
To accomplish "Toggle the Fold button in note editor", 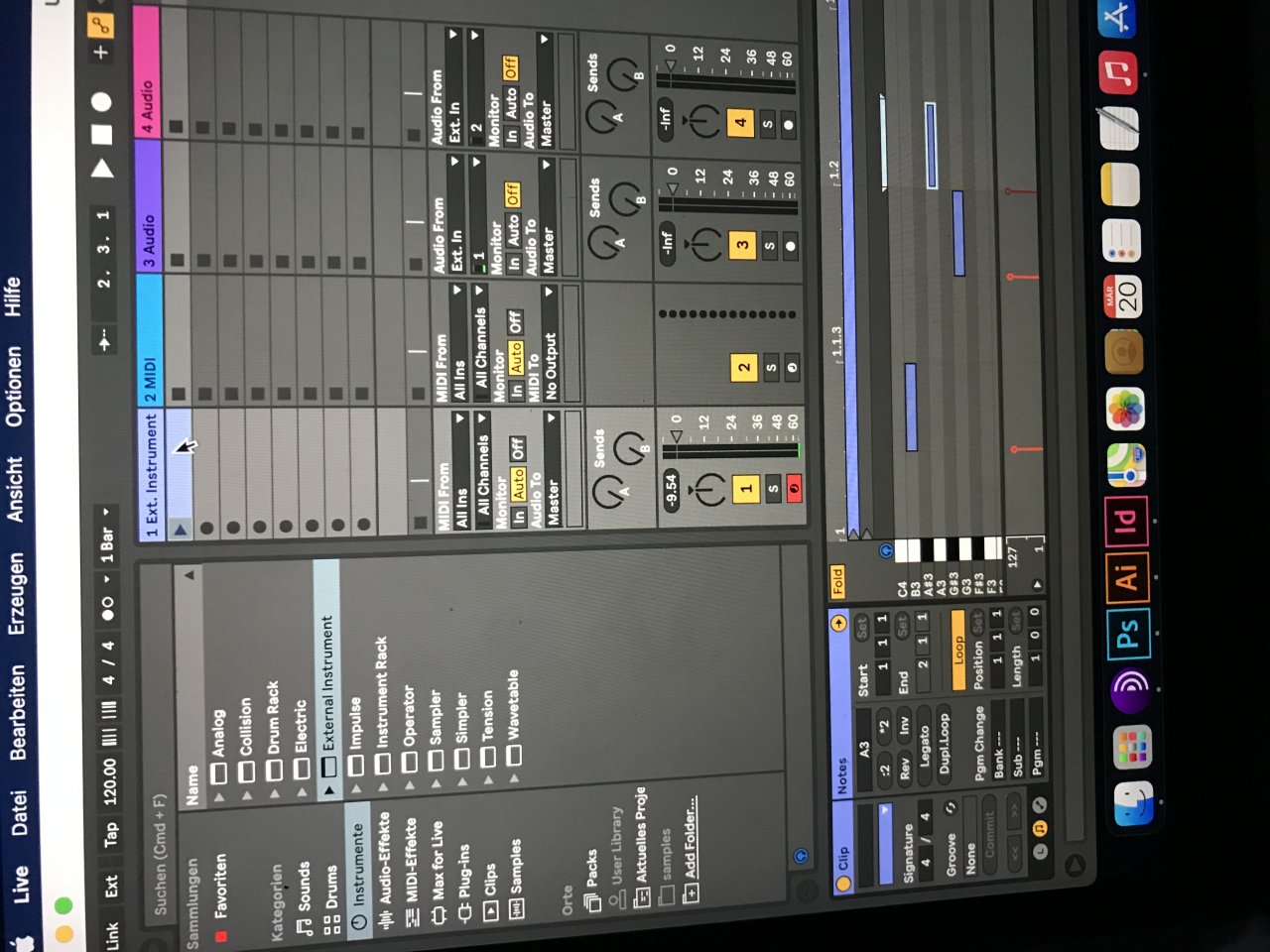I will tap(836, 580).
